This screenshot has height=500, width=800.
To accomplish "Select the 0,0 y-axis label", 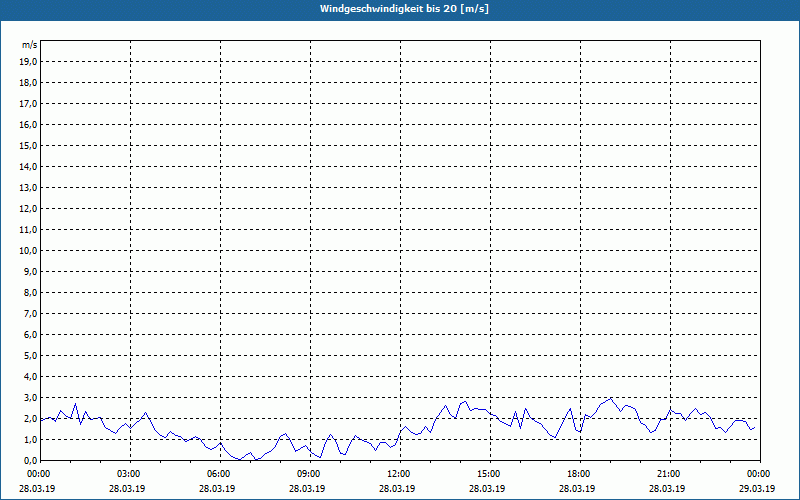I will click(x=31, y=461).
